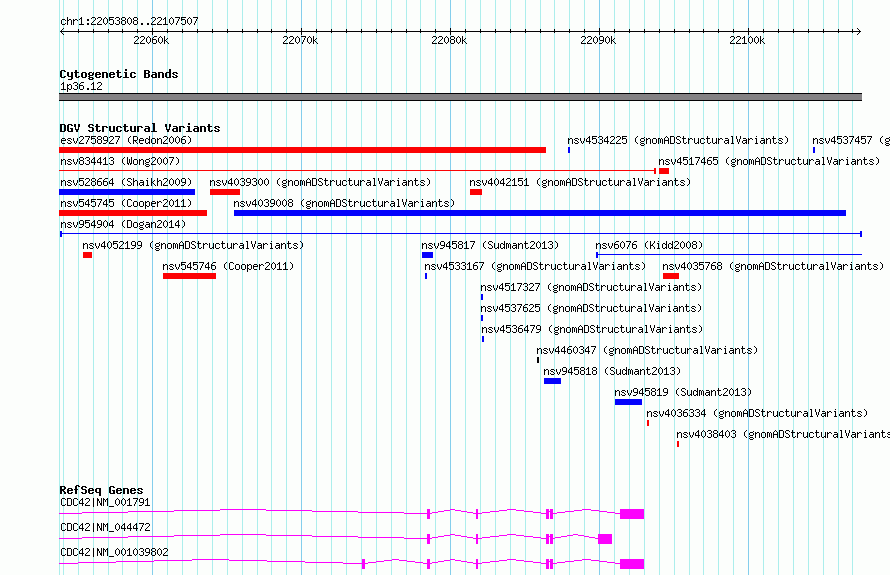Open the nsv4537625 gnomAD variant label
Screen dimensions: 890x575
point(591,308)
